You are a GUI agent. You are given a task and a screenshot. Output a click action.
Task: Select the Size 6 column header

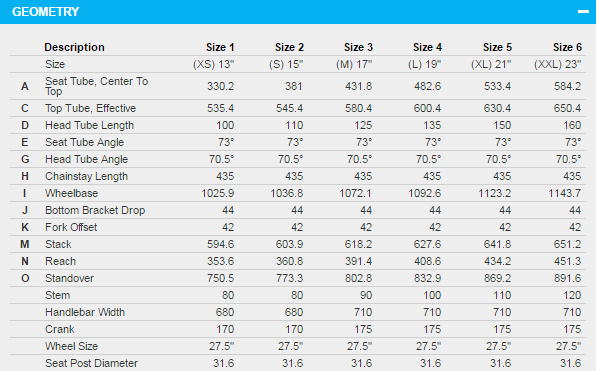pos(567,47)
